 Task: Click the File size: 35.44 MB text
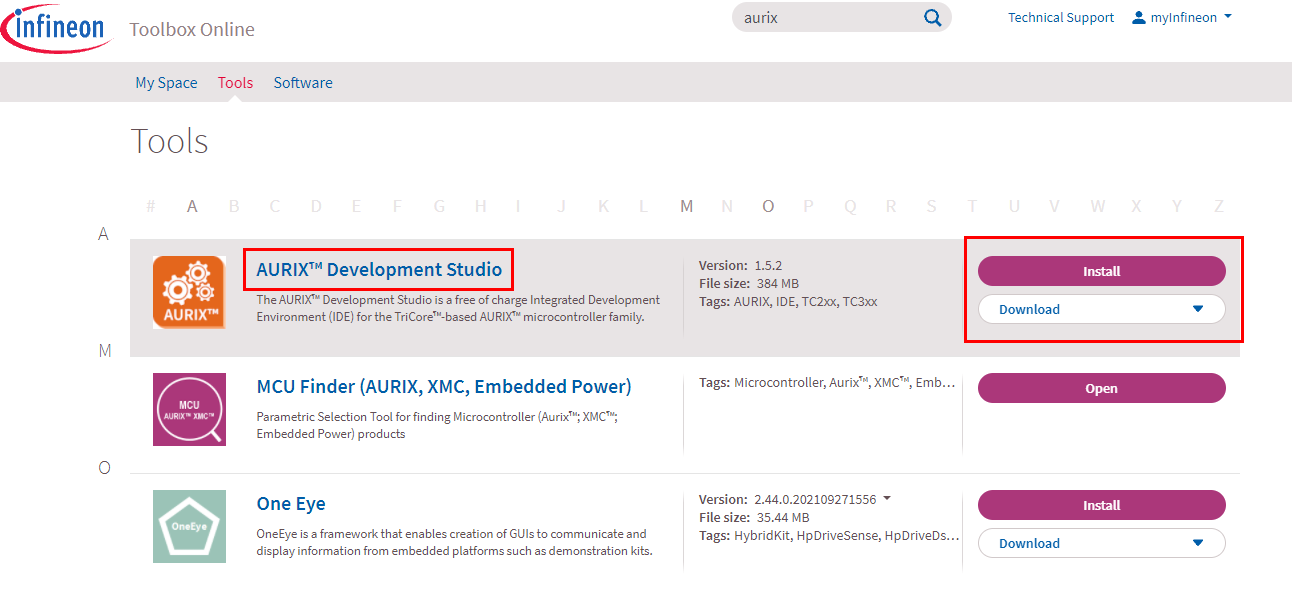tap(754, 517)
